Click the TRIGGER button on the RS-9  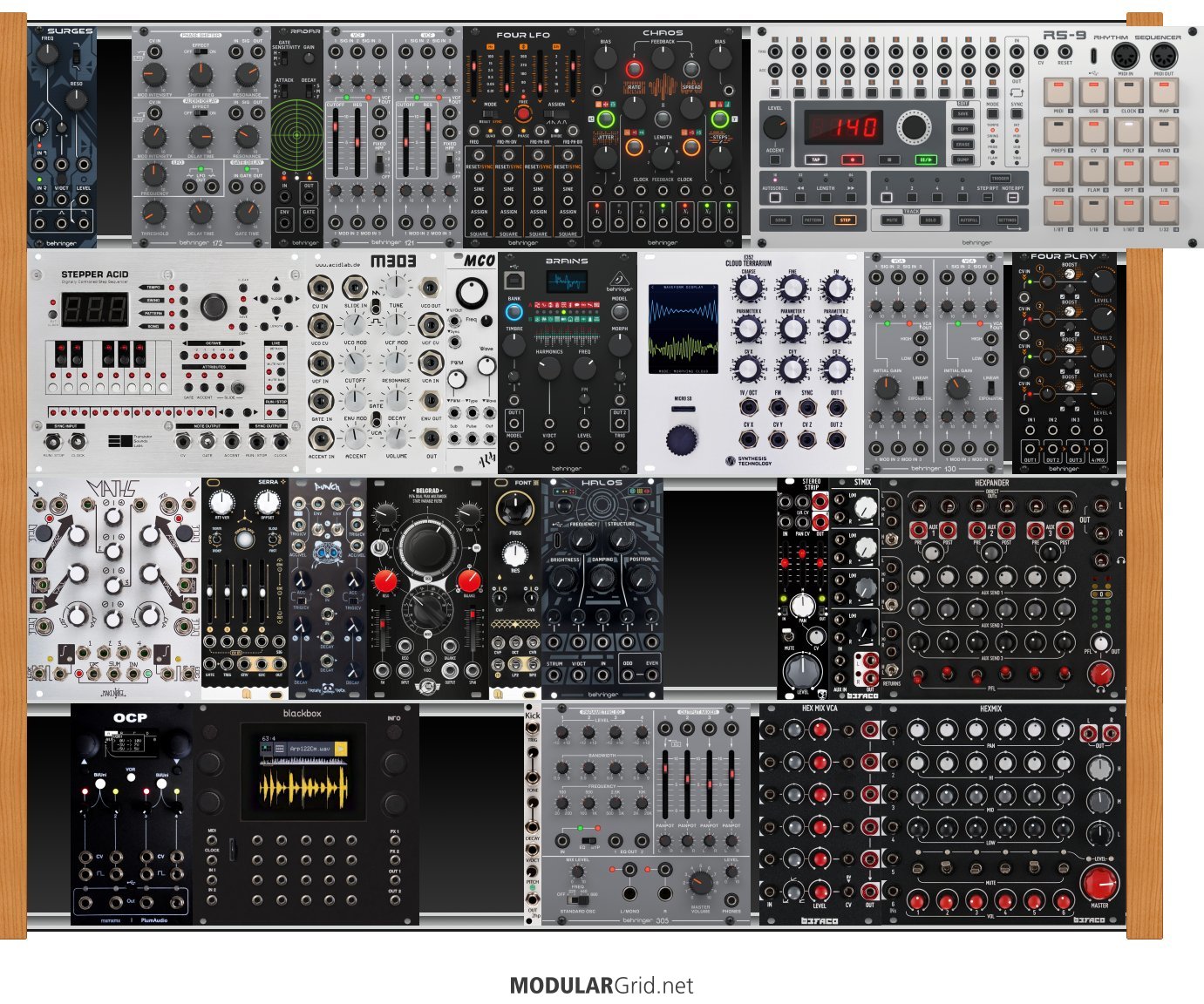(x=999, y=179)
